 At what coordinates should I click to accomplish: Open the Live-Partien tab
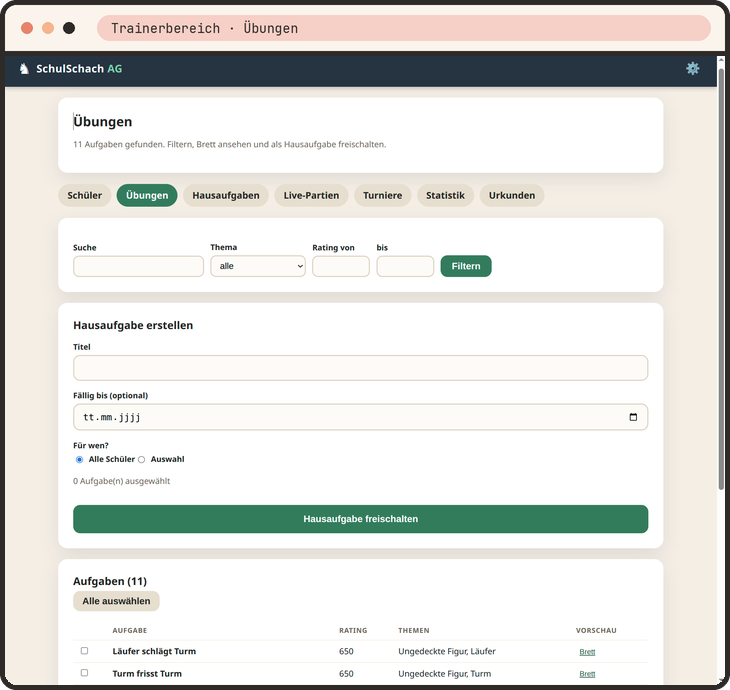[311, 196]
